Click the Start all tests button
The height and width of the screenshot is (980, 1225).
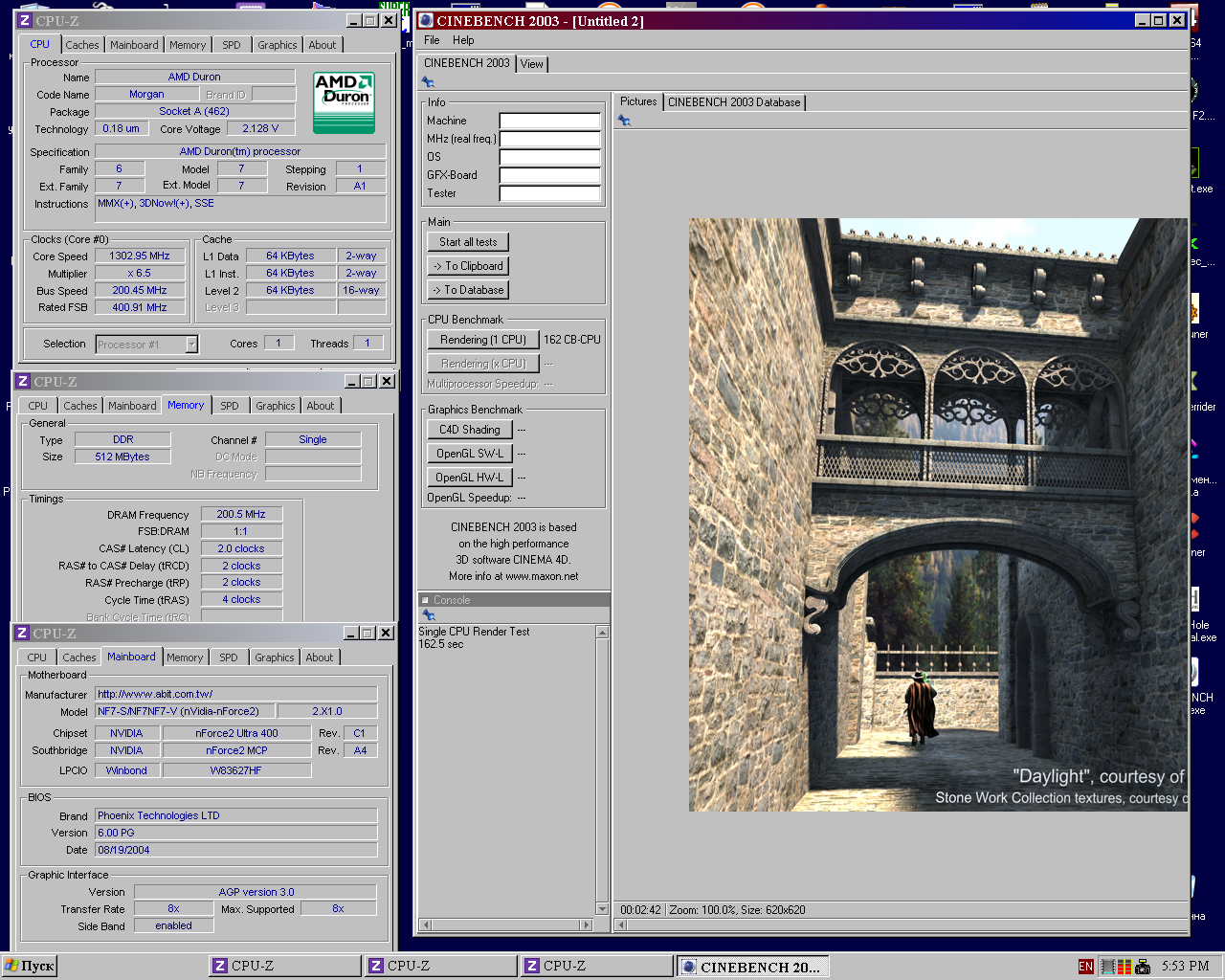(468, 242)
